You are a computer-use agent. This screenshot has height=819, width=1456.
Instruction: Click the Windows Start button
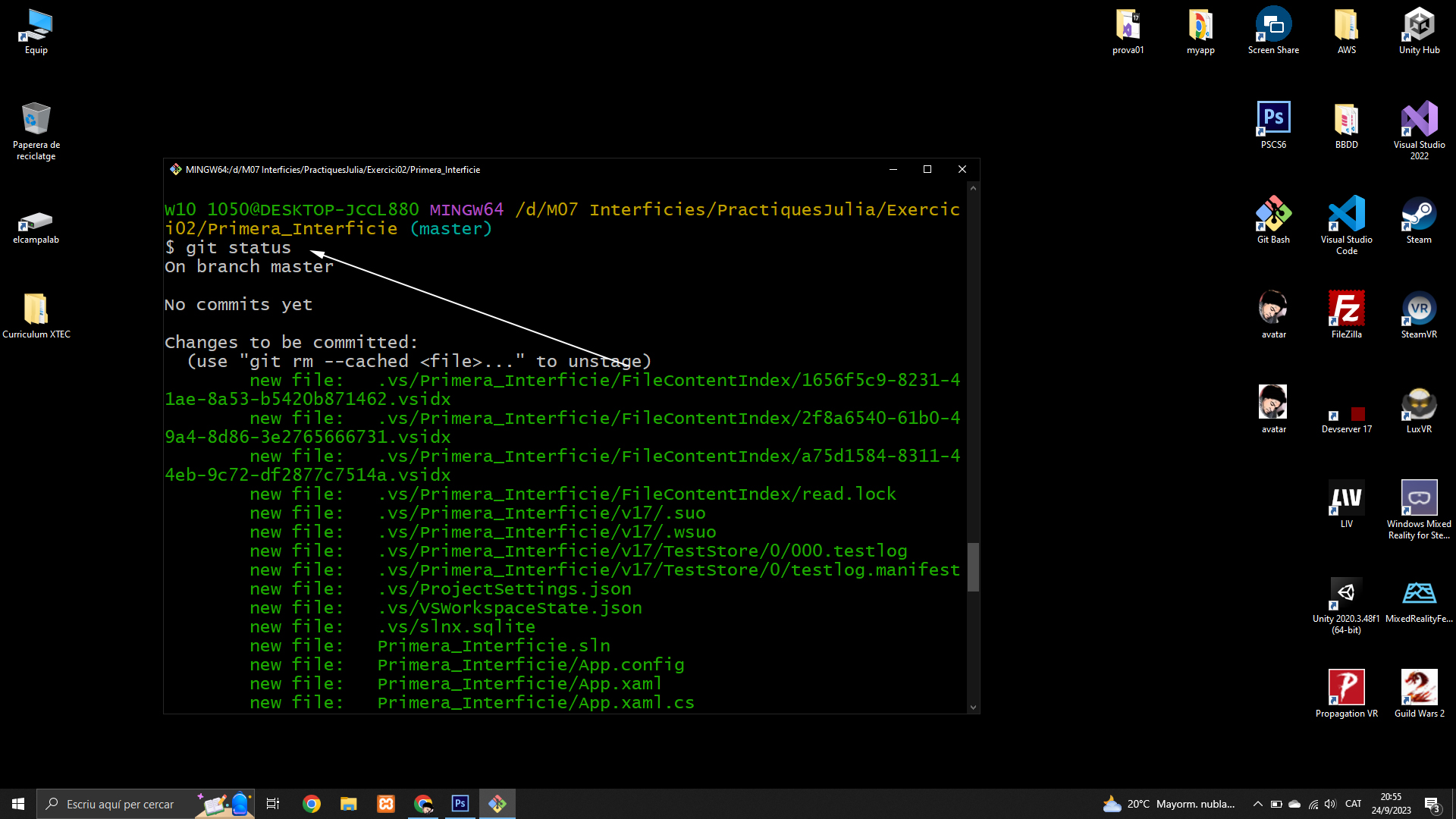[x=18, y=804]
